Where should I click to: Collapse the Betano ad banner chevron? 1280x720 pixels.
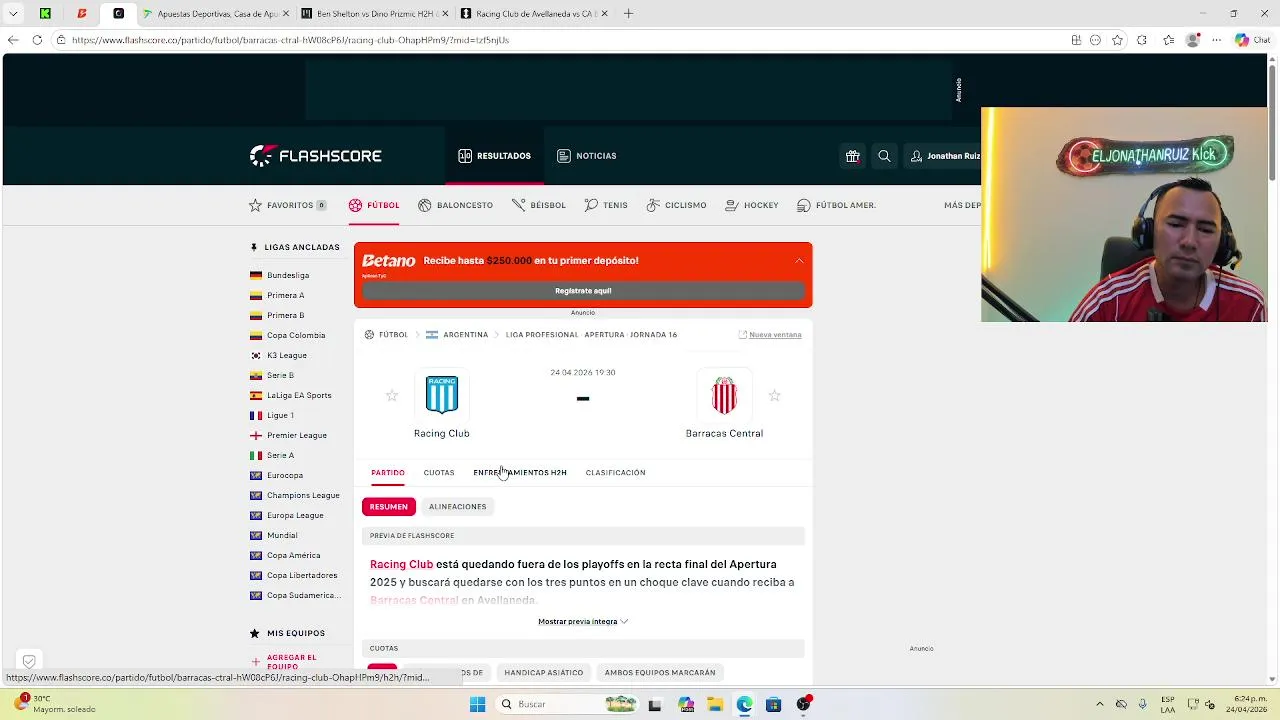click(799, 260)
